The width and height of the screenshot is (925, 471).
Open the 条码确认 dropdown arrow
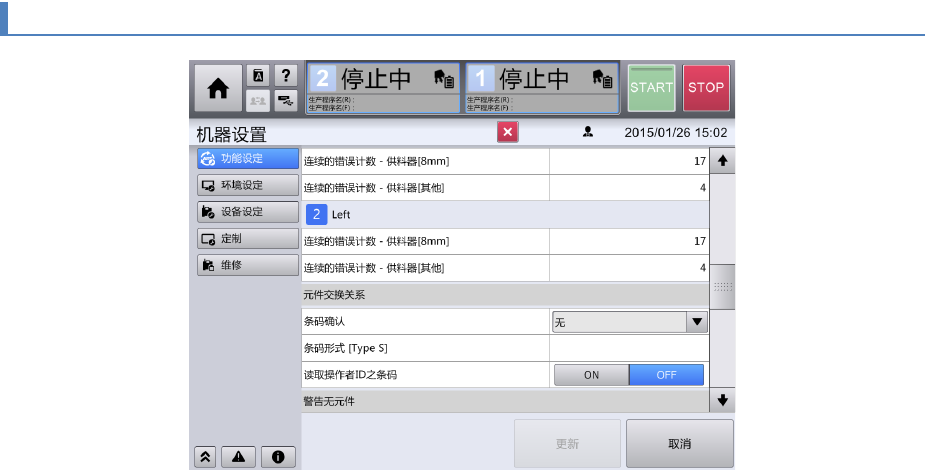(697, 322)
